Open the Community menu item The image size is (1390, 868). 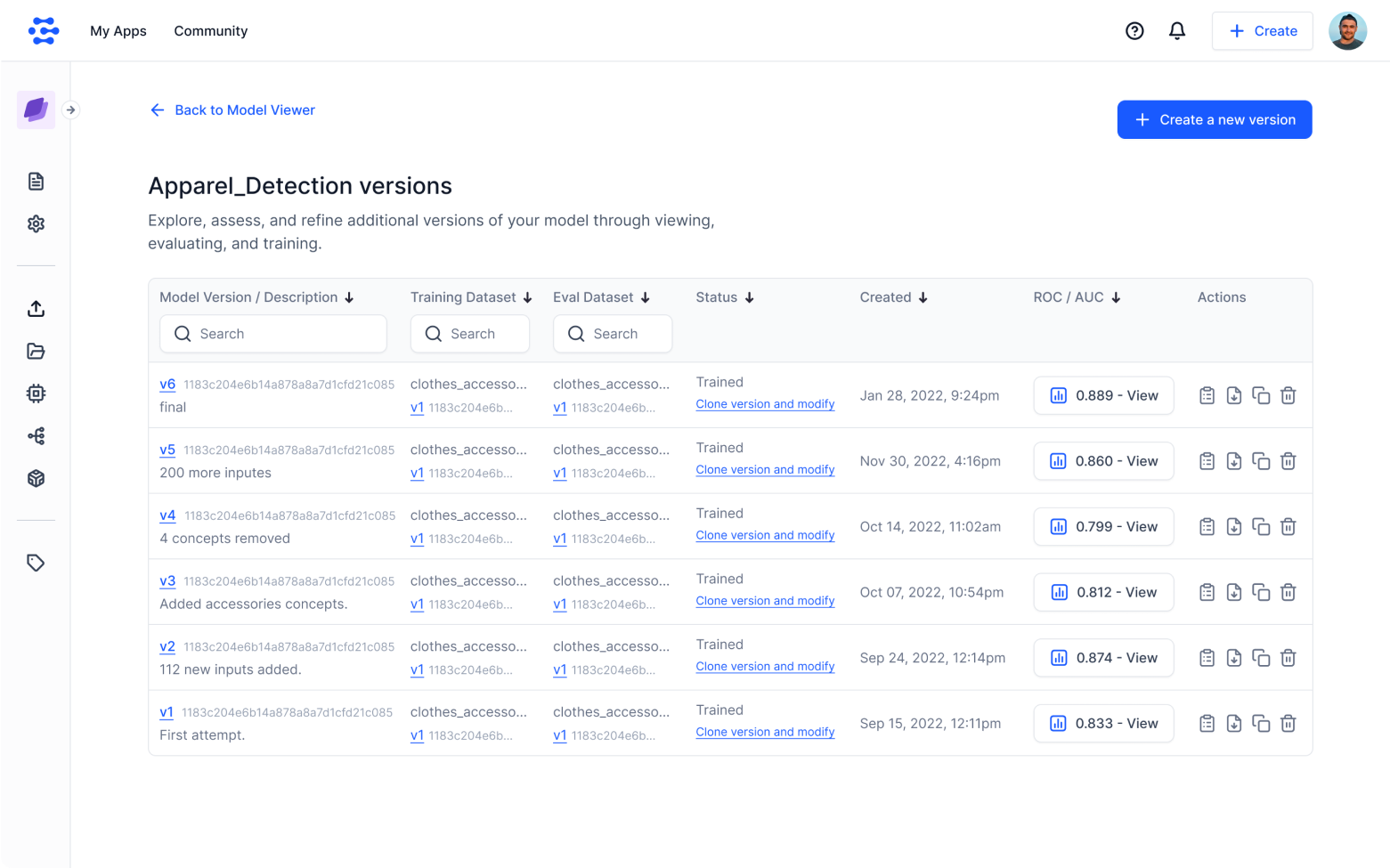(x=211, y=31)
